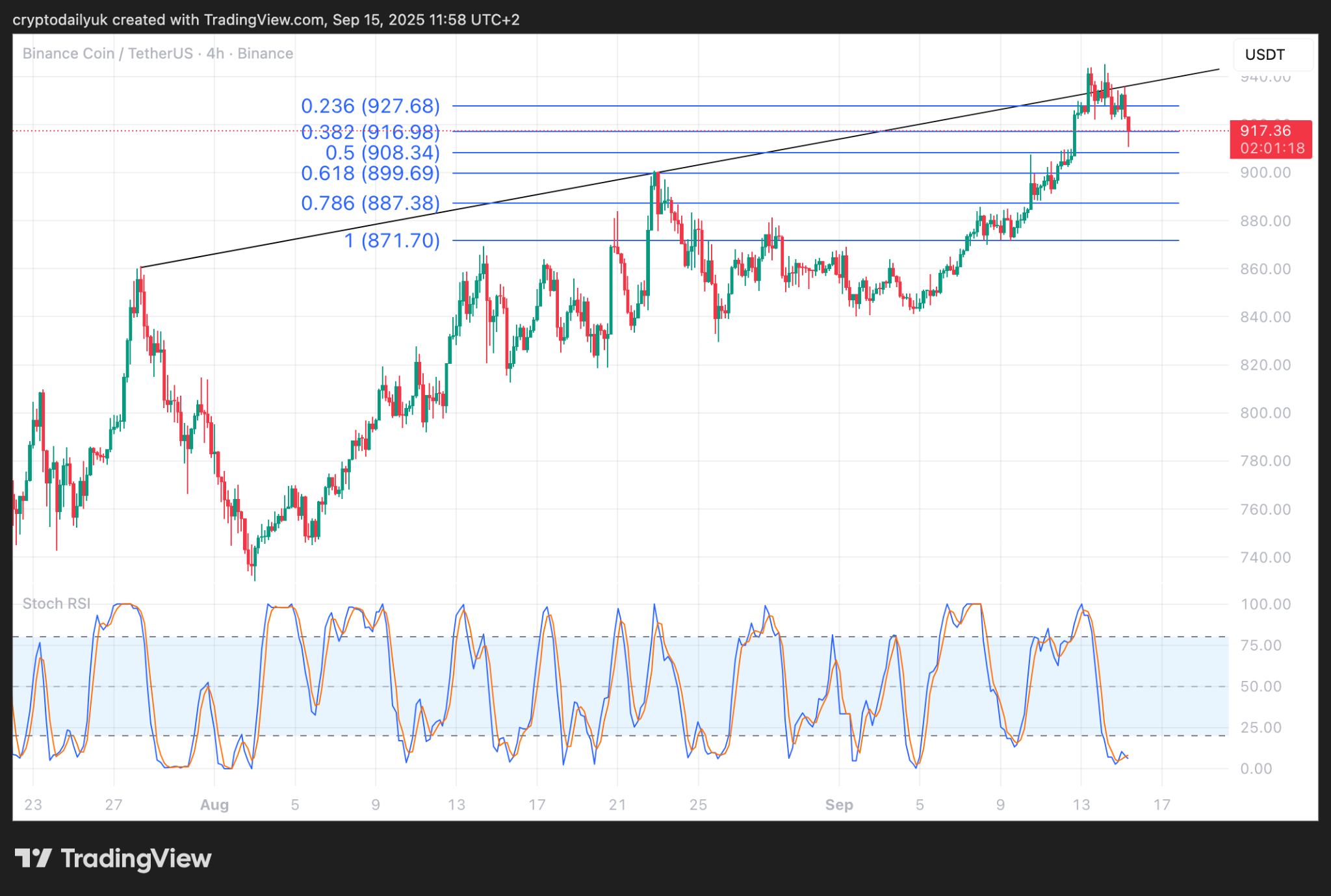Image resolution: width=1331 pixels, height=896 pixels.
Task: Click the 13 date label near Sep on time axis
Action: pos(1081,805)
